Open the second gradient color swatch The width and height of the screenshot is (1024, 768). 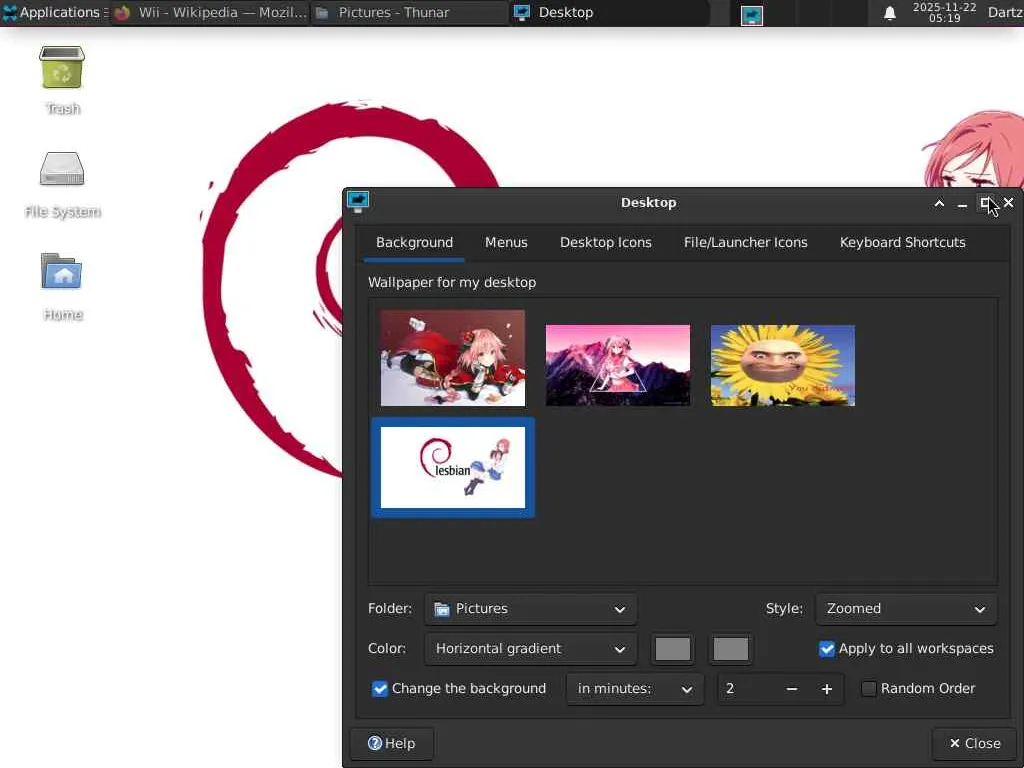tap(731, 649)
